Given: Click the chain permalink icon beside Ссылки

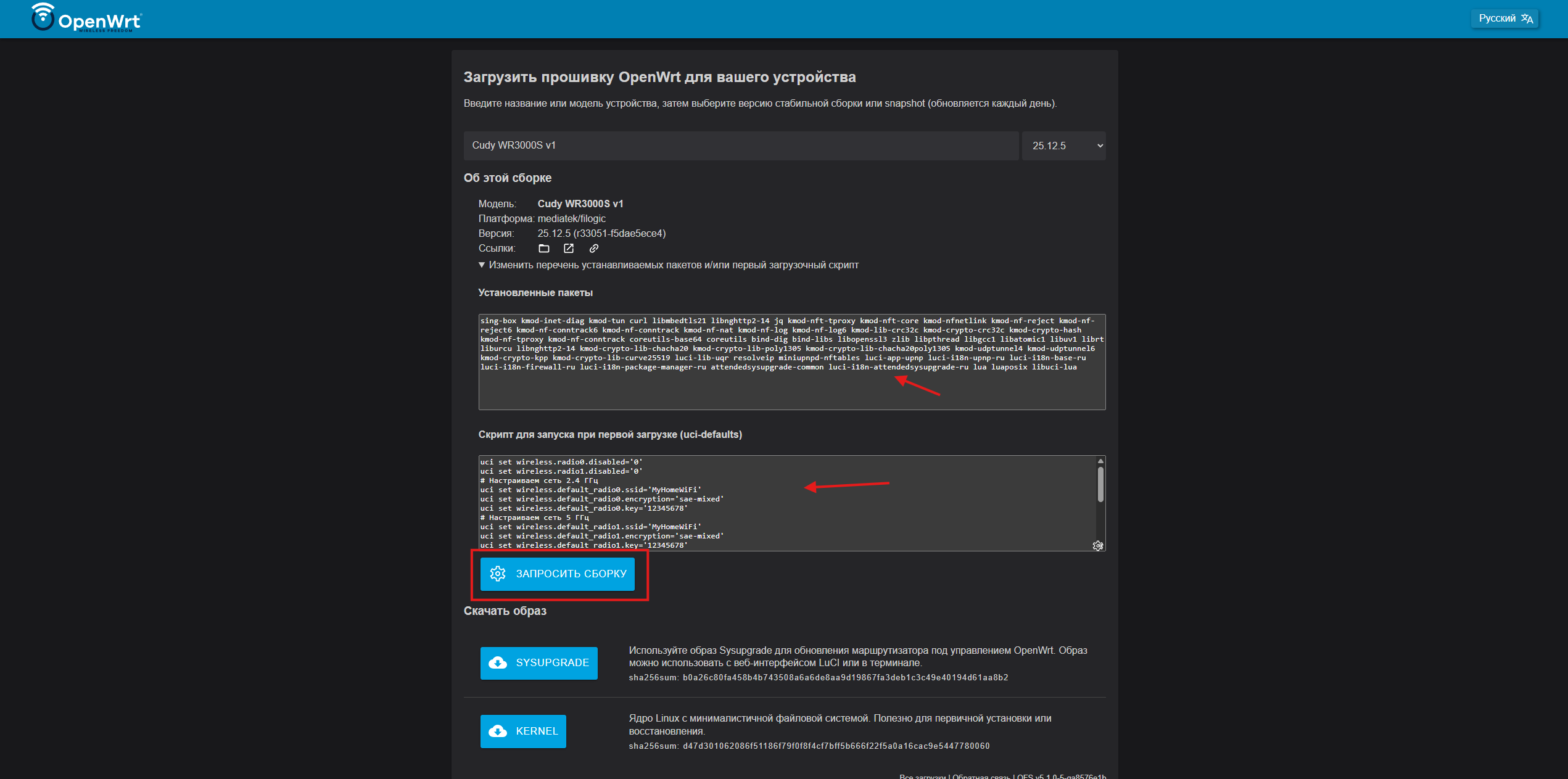Looking at the screenshot, I should (x=594, y=249).
